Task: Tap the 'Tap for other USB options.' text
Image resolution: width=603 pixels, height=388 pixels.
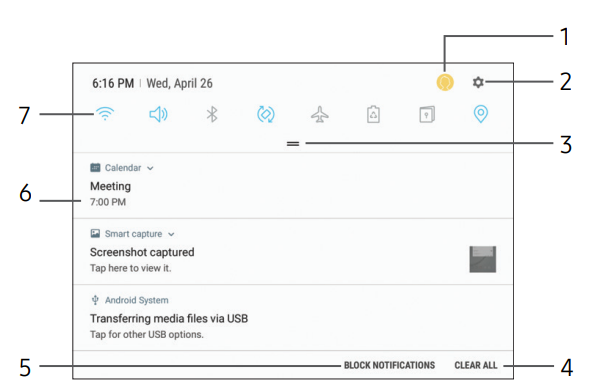Action: [x=147, y=335]
